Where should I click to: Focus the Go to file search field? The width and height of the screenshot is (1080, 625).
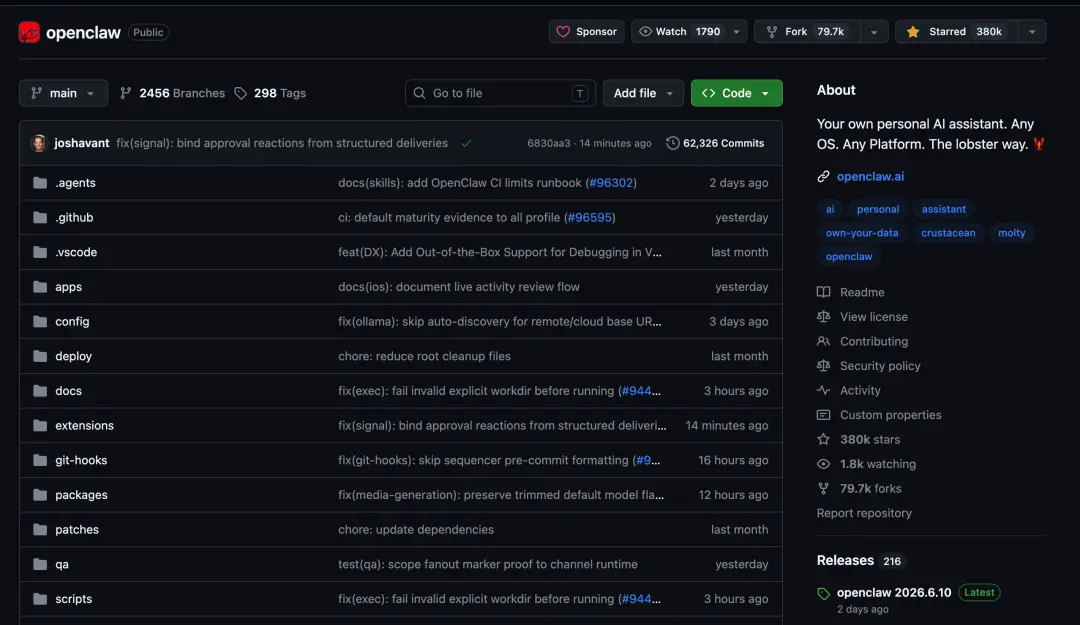pos(500,93)
